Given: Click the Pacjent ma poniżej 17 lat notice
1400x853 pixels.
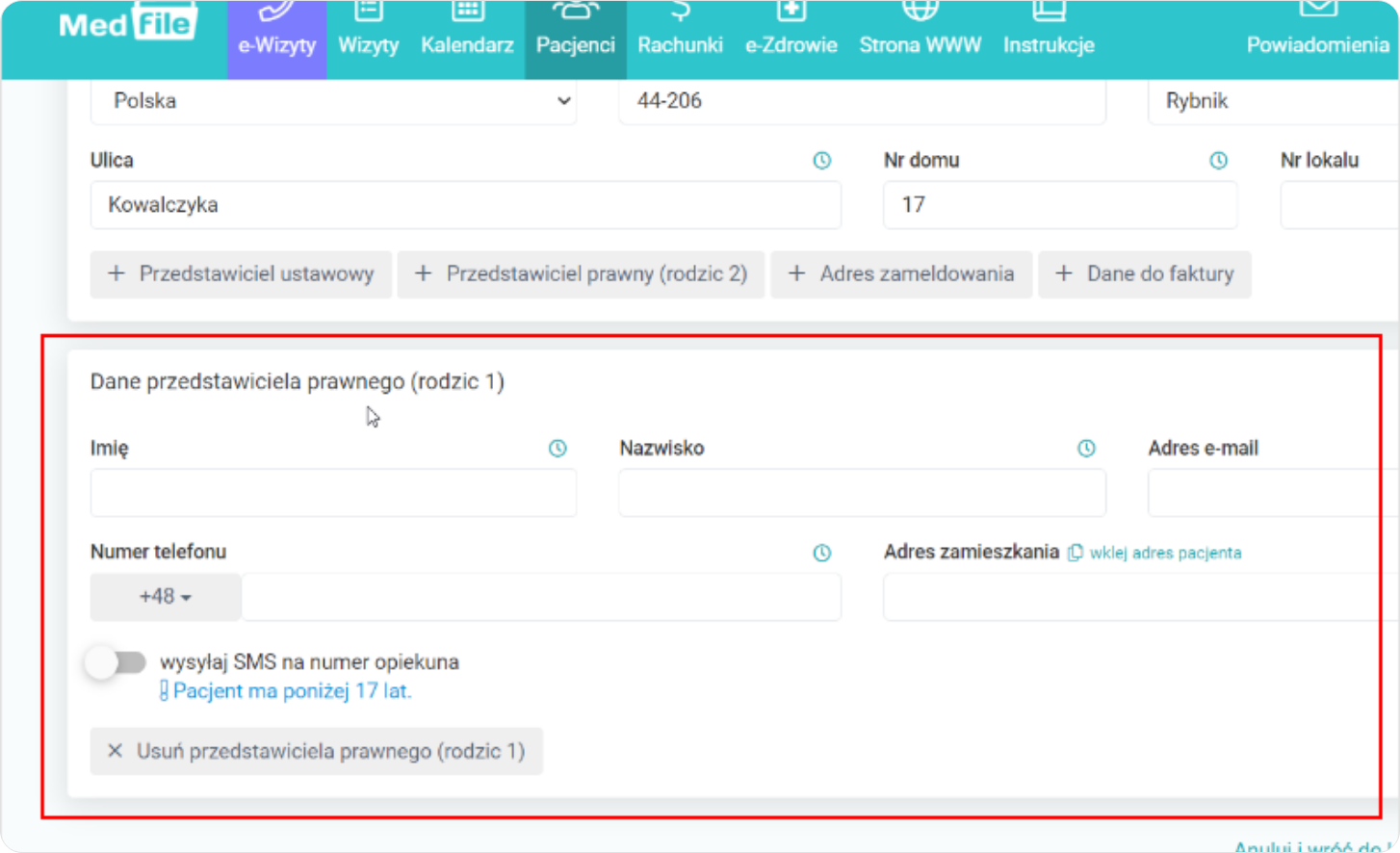Looking at the screenshot, I should pyautogui.click(x=286, y=691).
